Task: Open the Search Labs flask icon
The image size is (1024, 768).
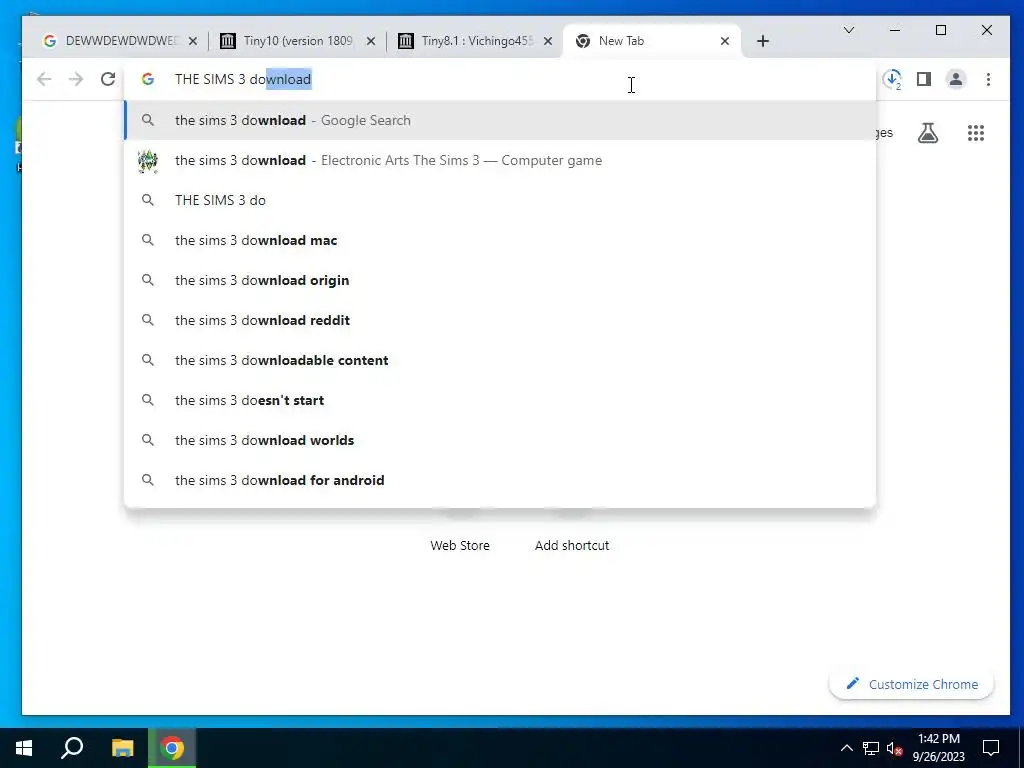Action: pyautogui.click(x=928, y=133)
